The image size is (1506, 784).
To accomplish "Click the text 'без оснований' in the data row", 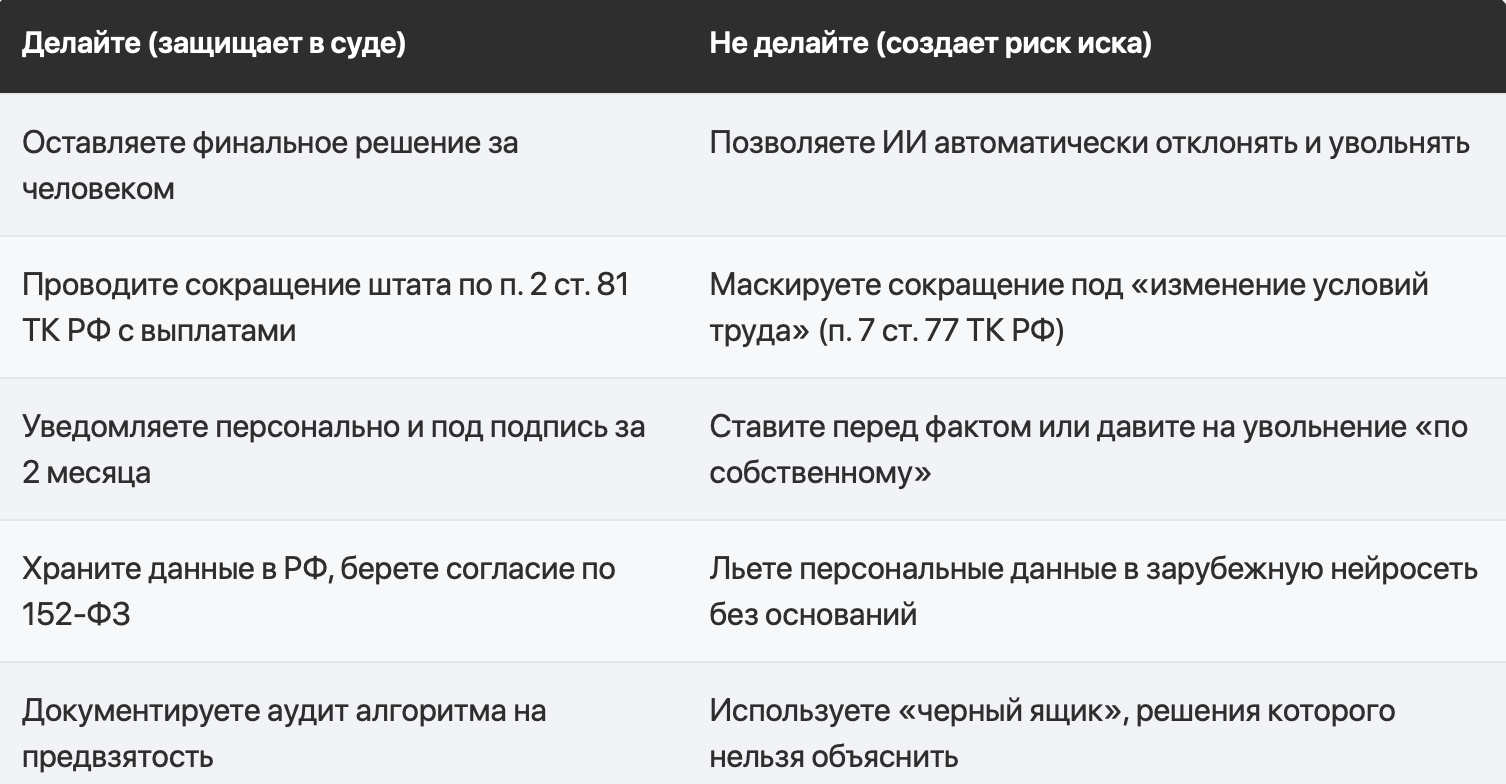I will coord(813,614).
